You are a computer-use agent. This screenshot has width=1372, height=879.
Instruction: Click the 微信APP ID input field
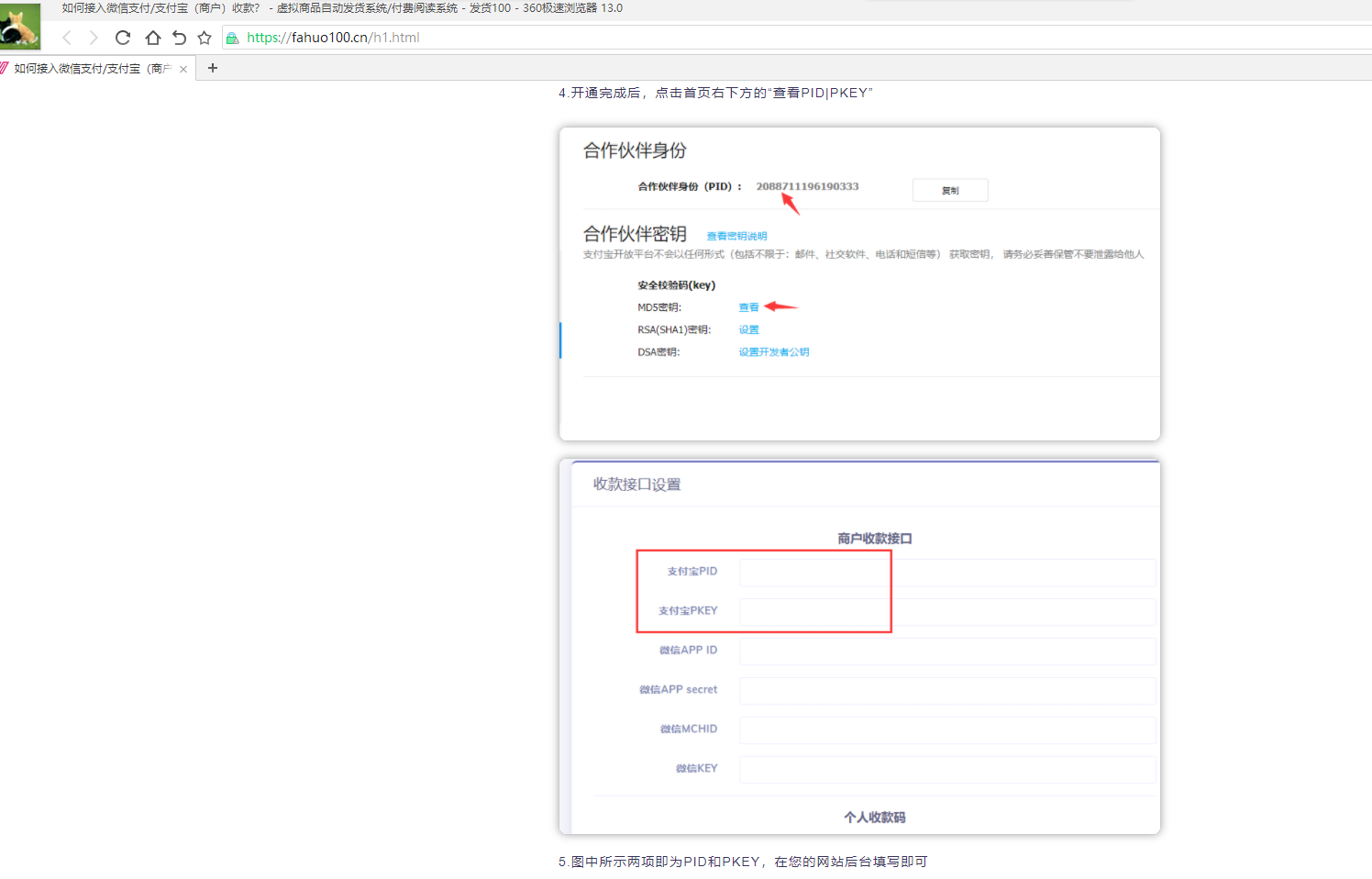tap(946, 651)
